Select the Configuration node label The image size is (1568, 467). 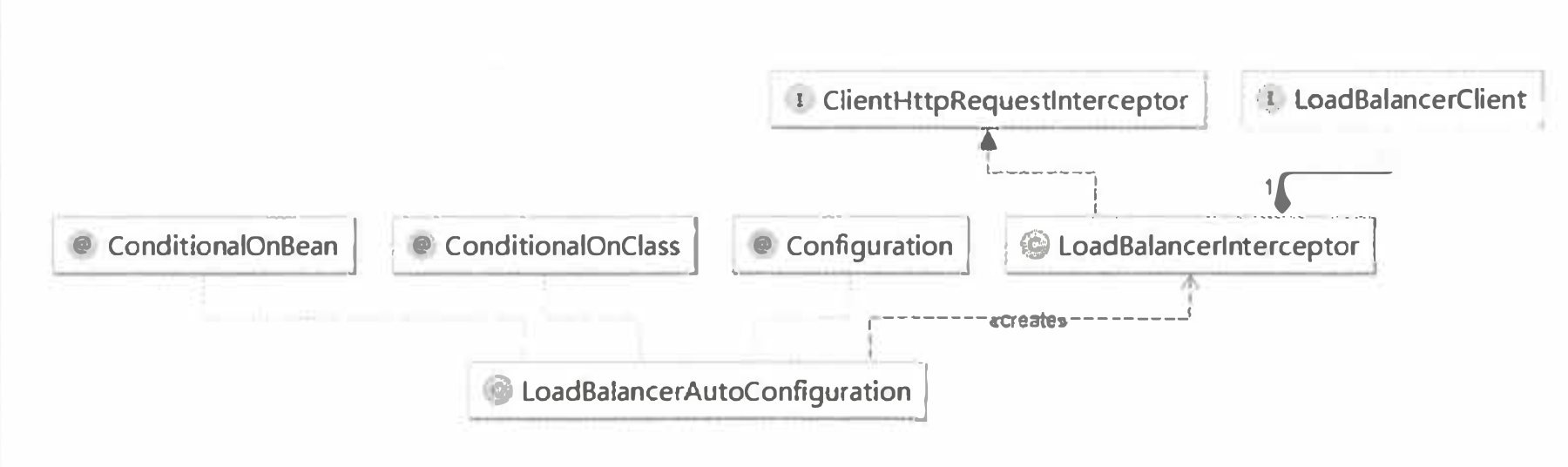(x=869, y=246)
